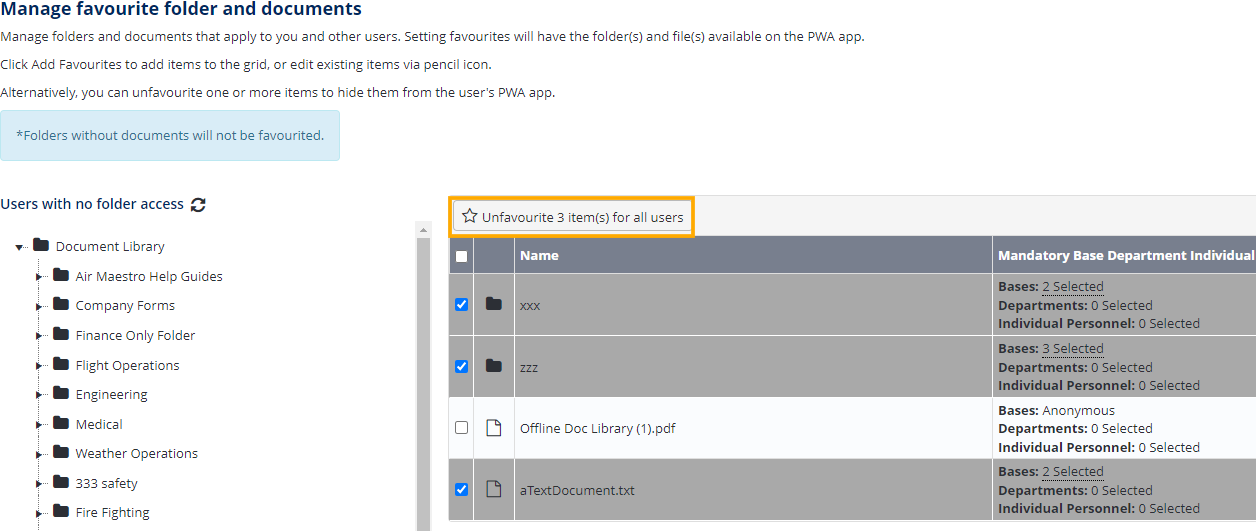This screenshot has width=1256, height=531.
Task: Sort grid by the Name column header
Action: [x=539, y=256]
